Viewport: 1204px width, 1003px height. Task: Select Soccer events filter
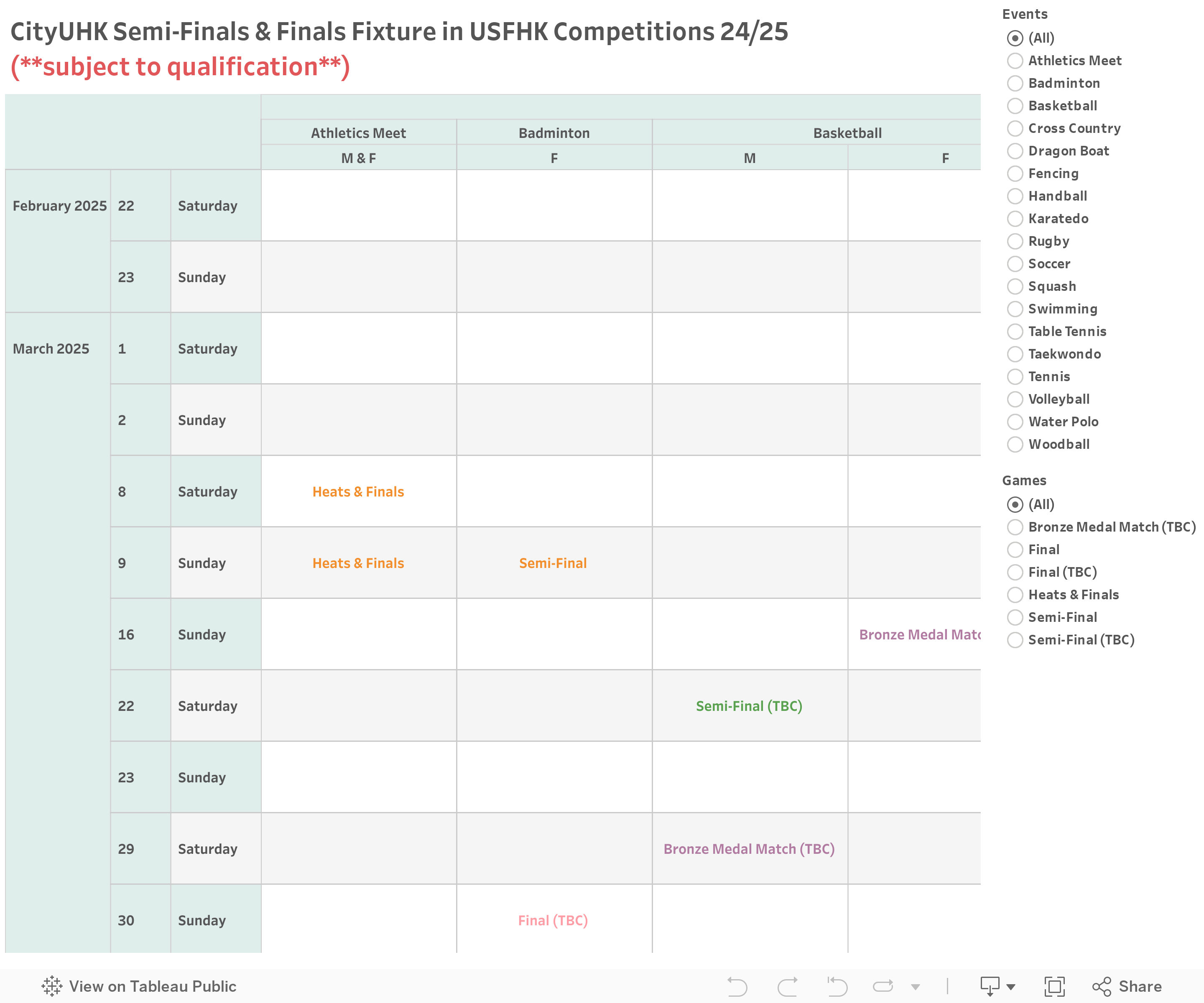pos(1015,264)
